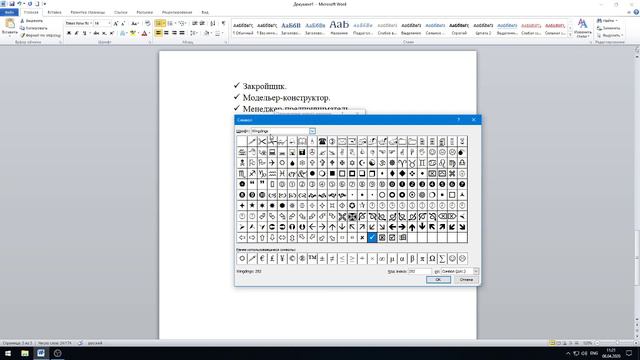This screenshot has height=360, width=640.
Task: Open the ribbon font size dropdown
Action: 109,23
